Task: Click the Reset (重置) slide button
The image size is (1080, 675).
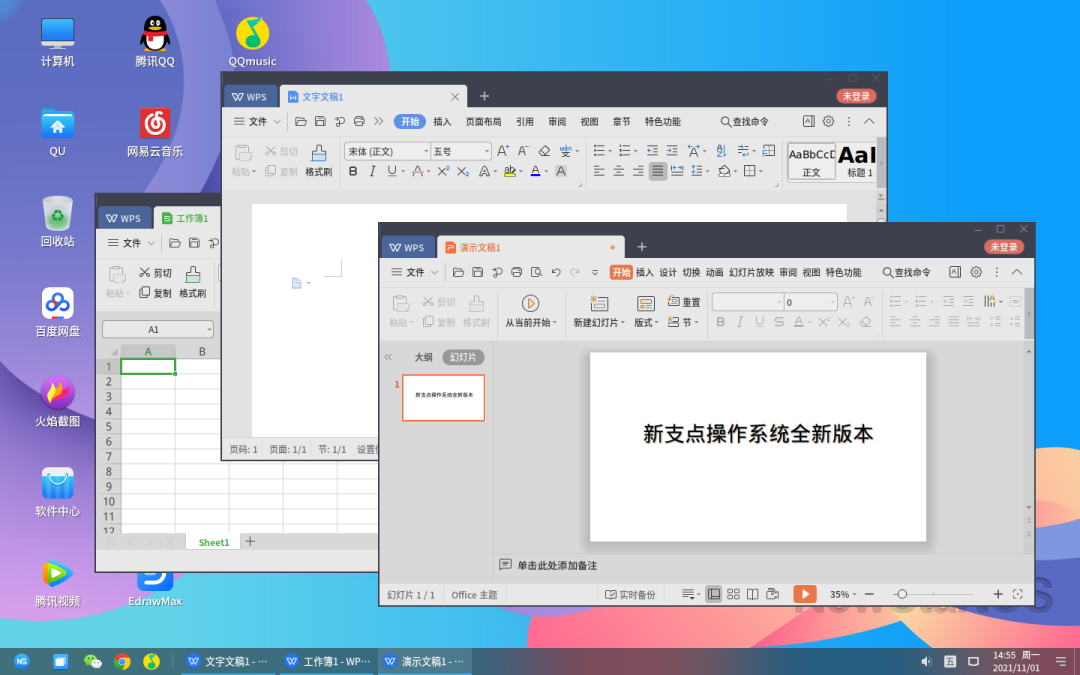Action: 684,302
